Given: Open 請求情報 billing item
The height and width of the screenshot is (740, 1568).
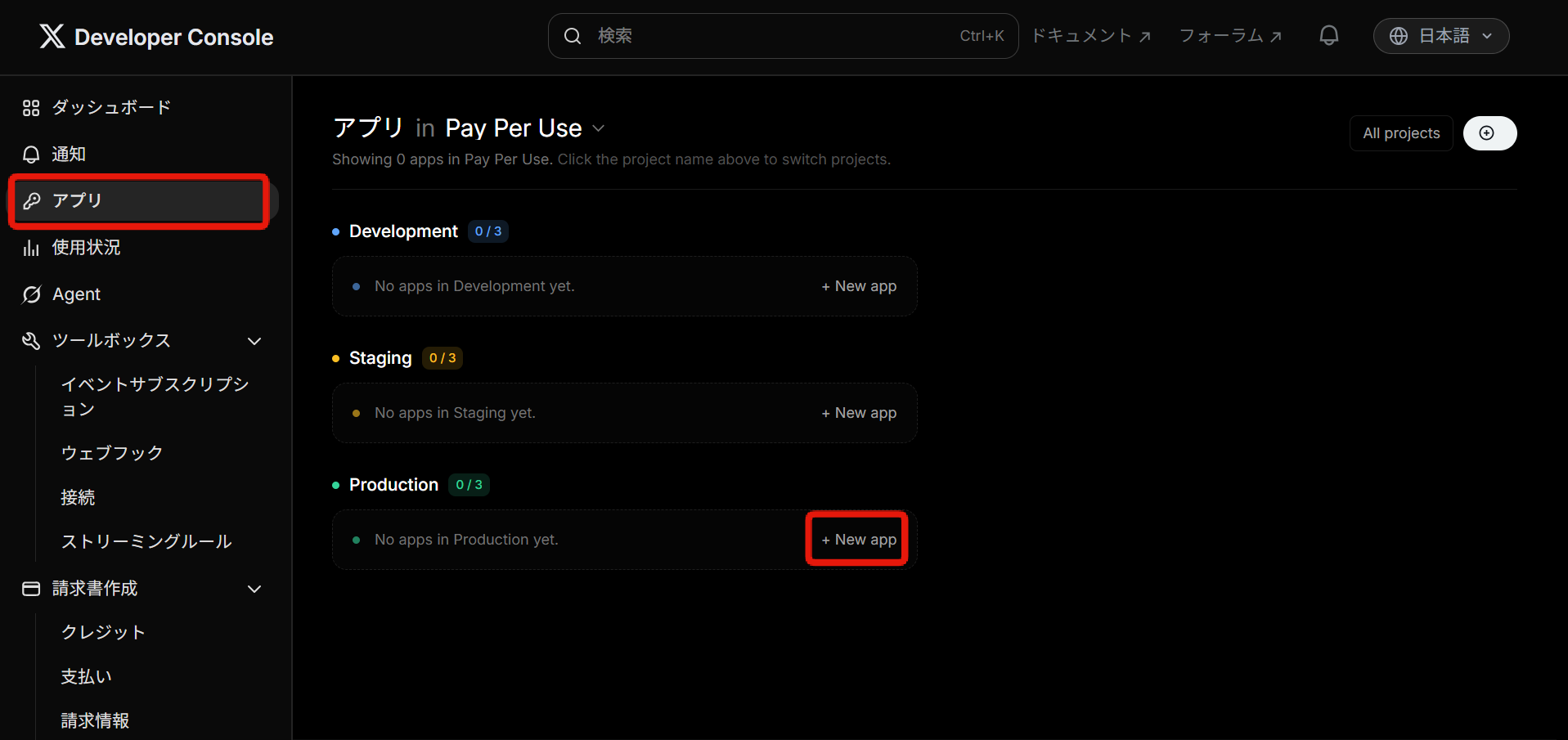Looking at the screenshot, I should click(x=95, y=720).
